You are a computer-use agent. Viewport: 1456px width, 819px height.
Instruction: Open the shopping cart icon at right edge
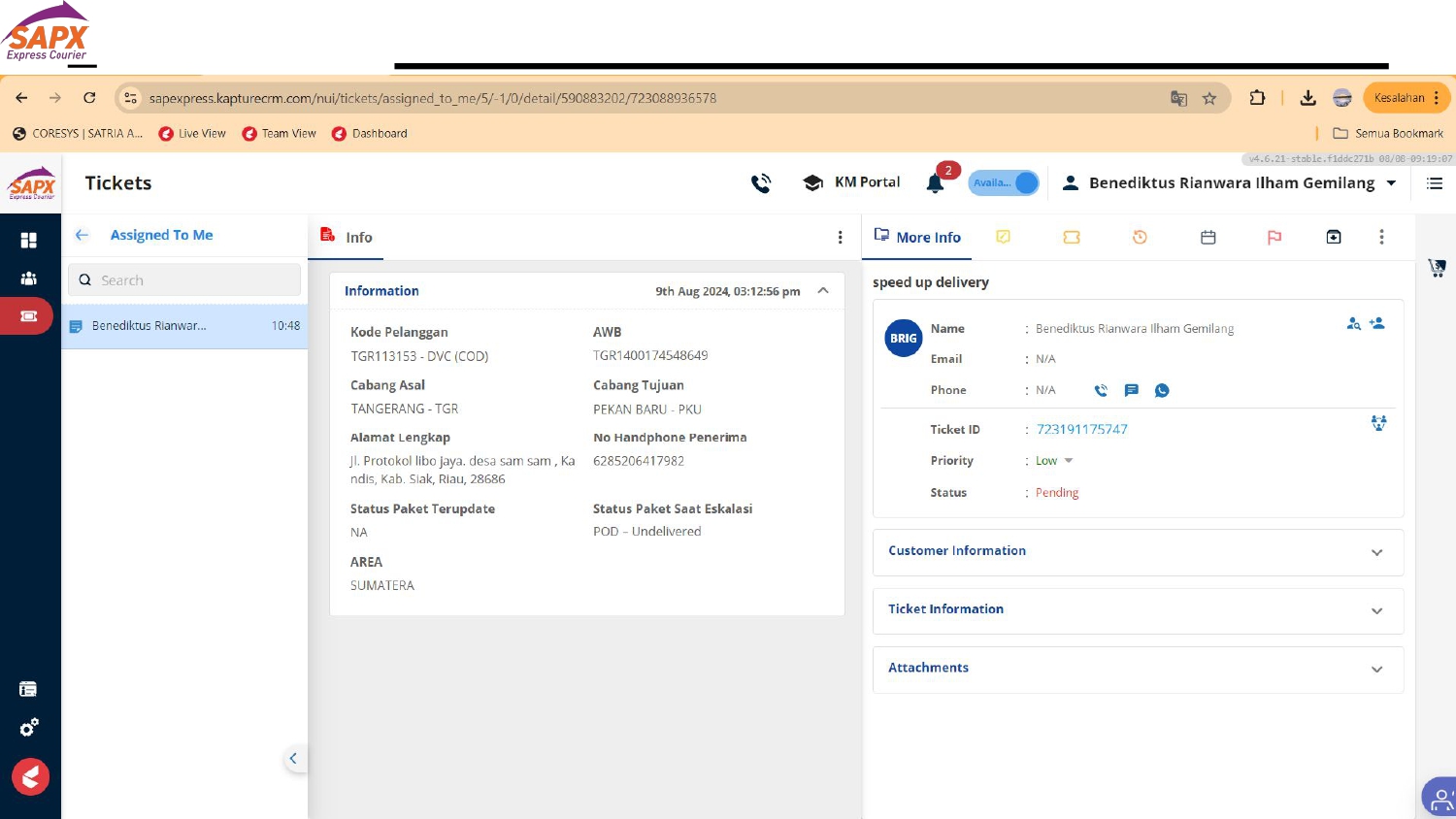(1437, 268)
